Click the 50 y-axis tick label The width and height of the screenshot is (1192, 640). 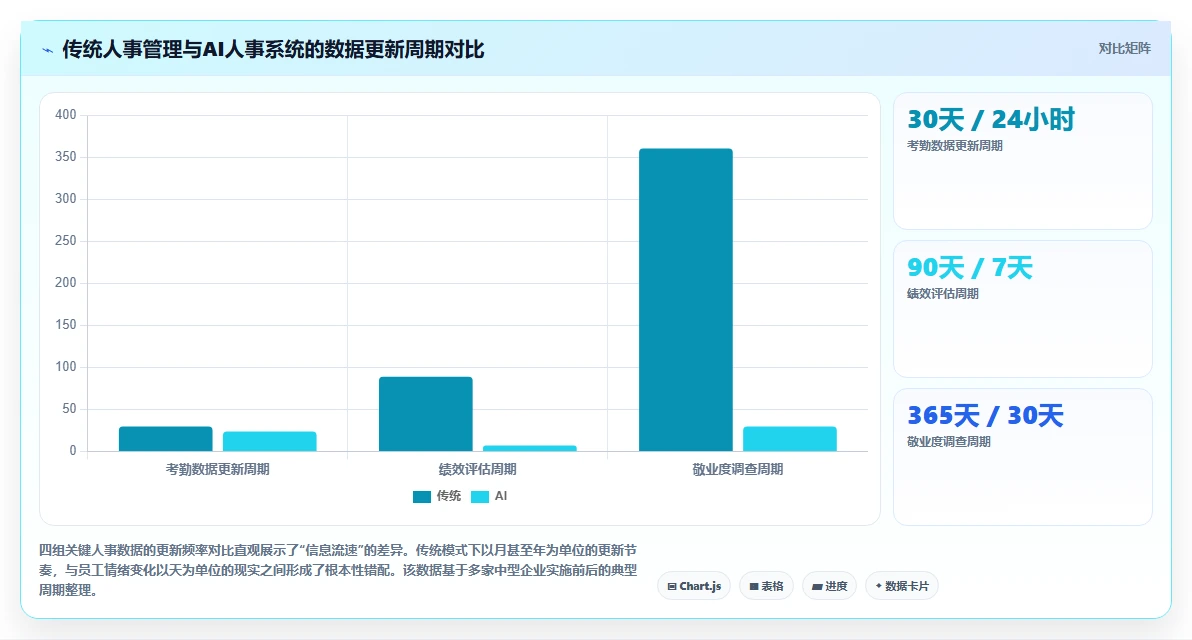point(69,409)
